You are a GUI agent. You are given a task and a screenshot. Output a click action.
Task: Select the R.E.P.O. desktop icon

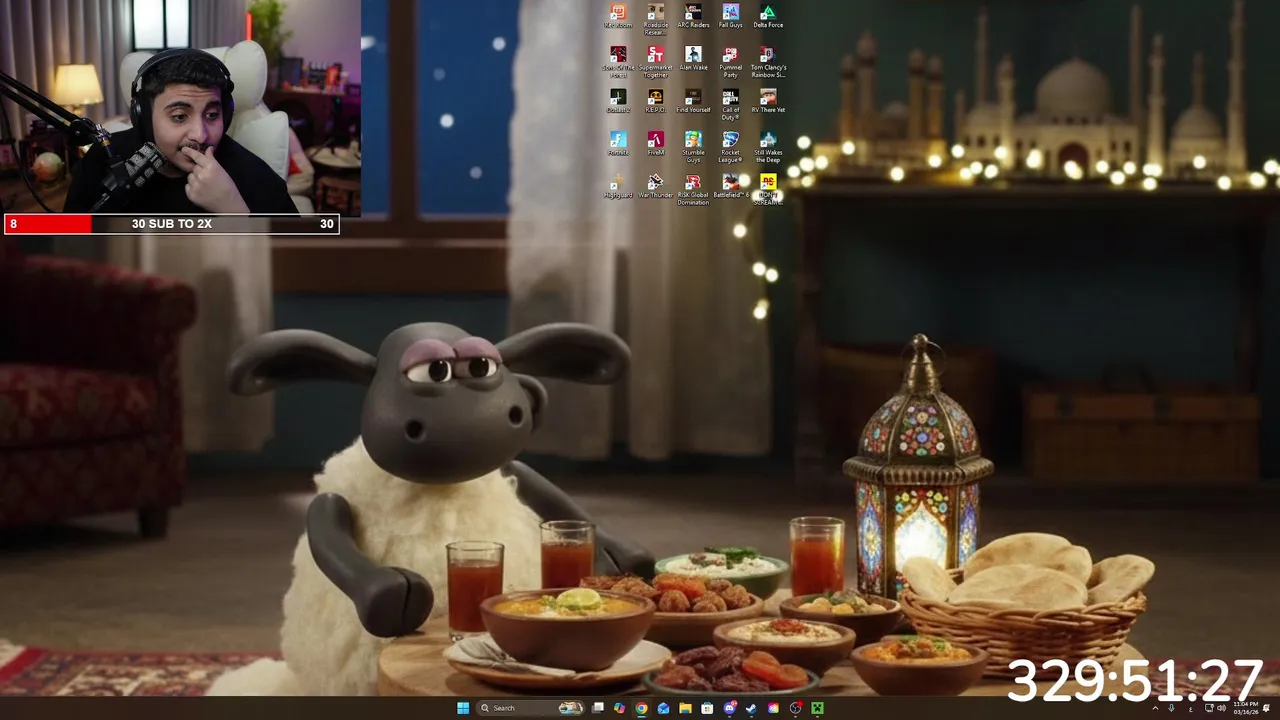pyautogui.click(x=655, y=101)
